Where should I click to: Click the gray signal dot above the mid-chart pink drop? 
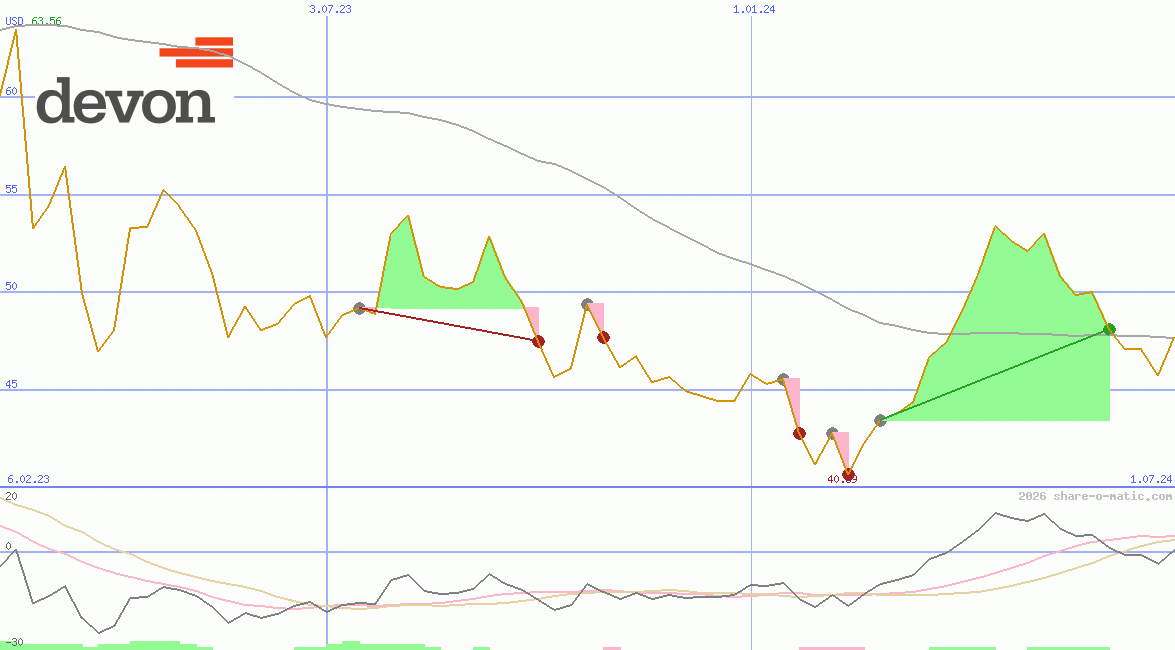click(587, 303)
